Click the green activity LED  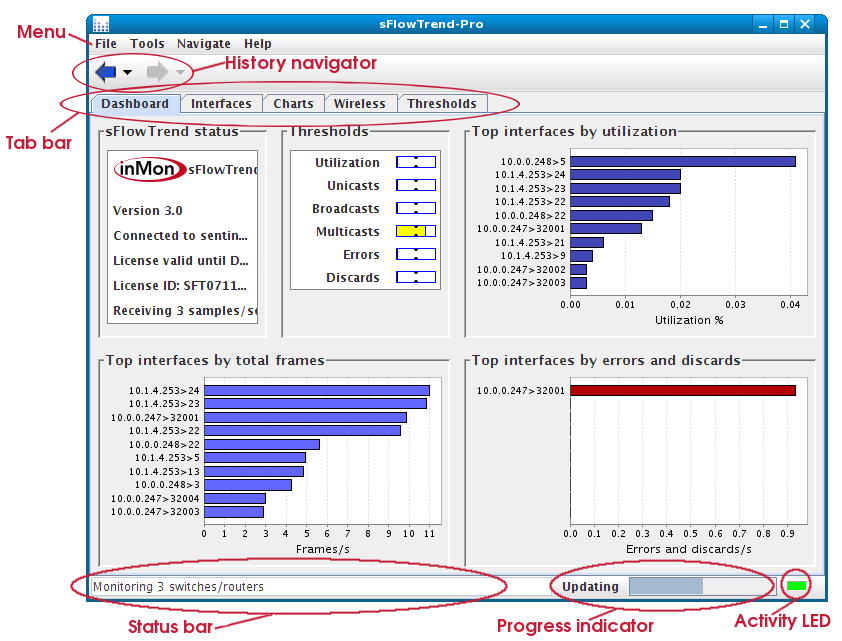(797, 586)
